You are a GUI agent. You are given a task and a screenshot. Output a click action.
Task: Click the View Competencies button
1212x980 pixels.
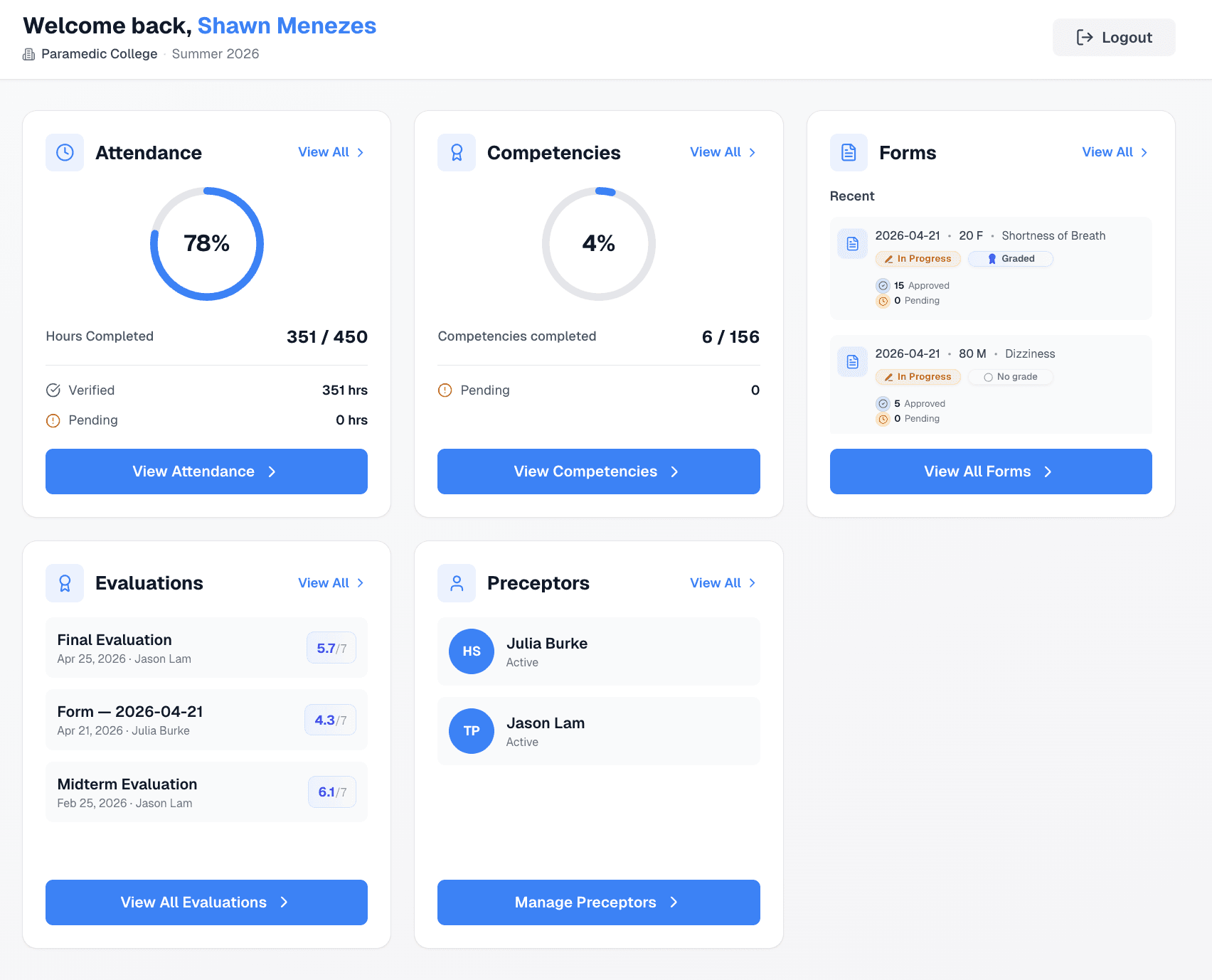point(599,472)
